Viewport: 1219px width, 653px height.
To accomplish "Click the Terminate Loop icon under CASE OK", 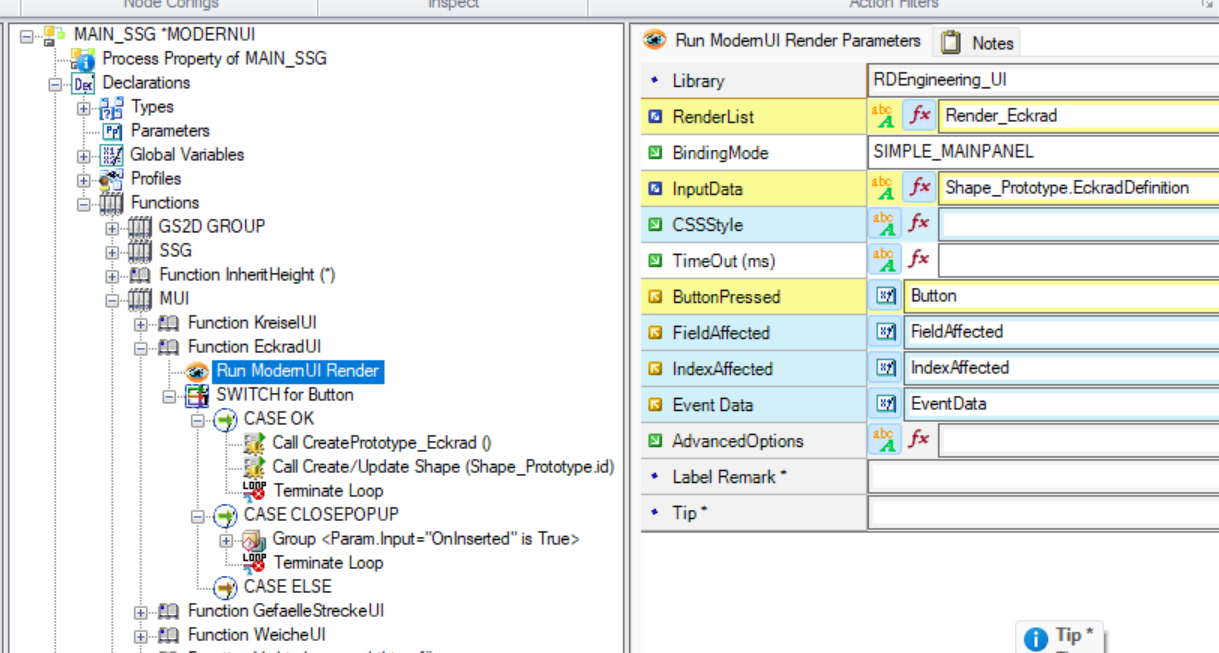I will (254, 491).
